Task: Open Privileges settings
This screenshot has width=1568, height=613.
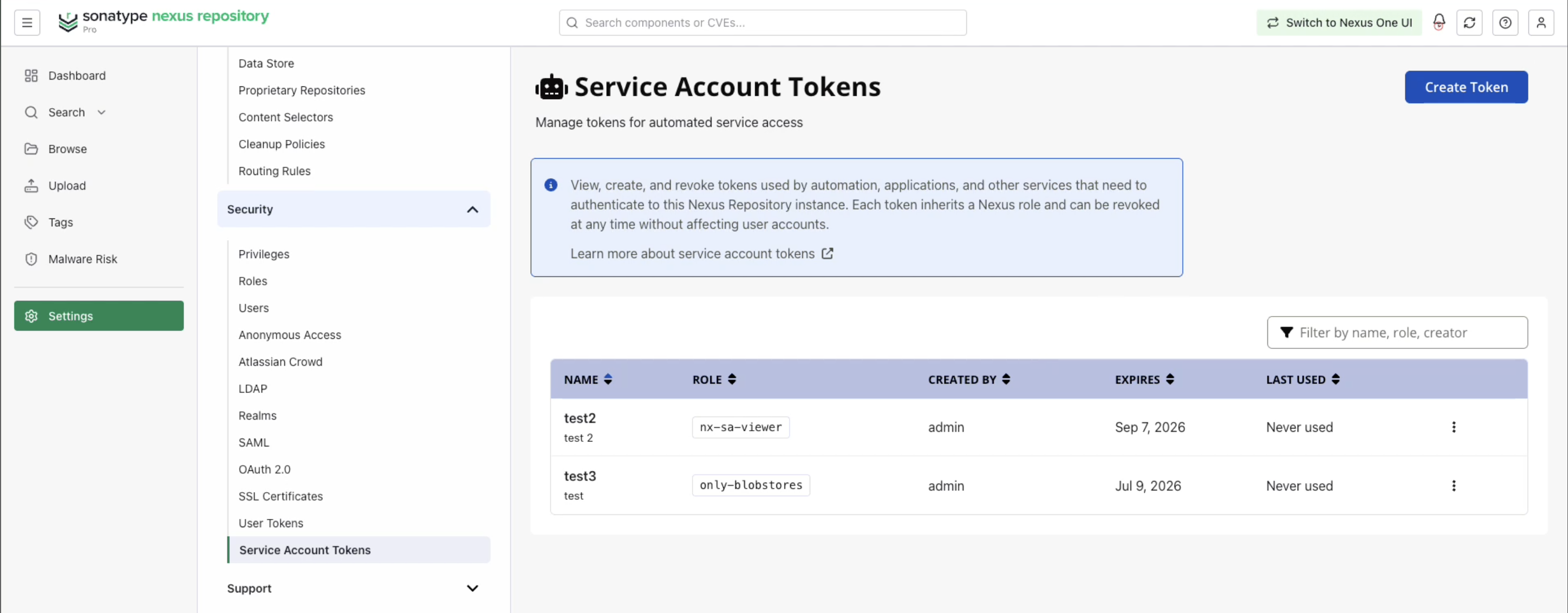Action: coord(264,254)
